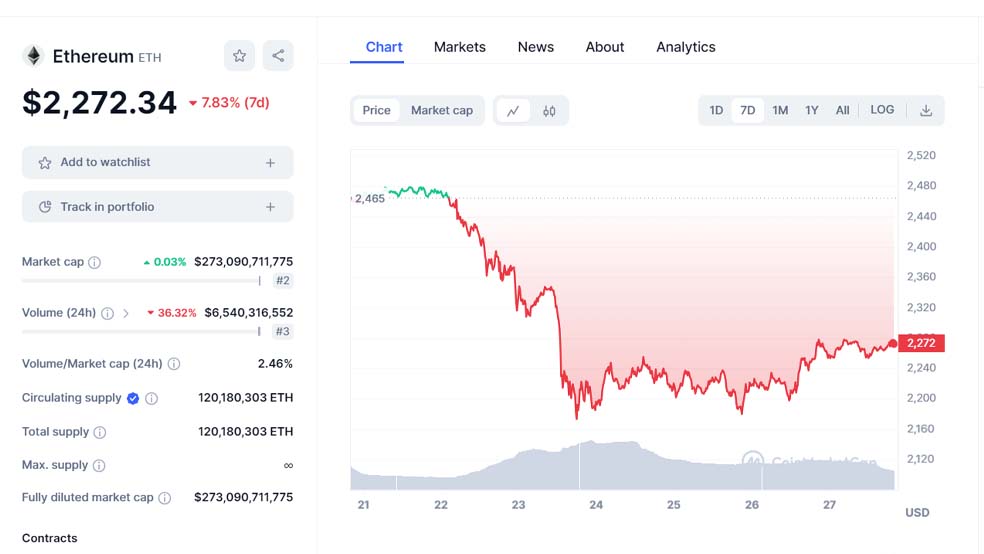
Task: Expand Add to watlist plus sign
Action: 270,162
